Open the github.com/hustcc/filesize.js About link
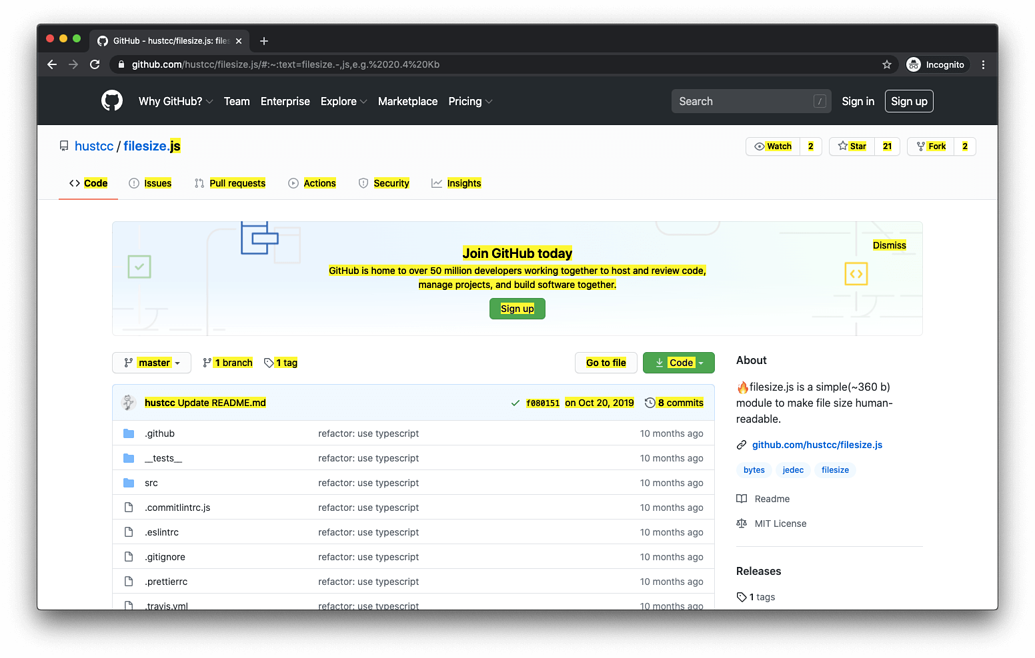This screenshot has width=1035, height=658. tap(817, 445)
